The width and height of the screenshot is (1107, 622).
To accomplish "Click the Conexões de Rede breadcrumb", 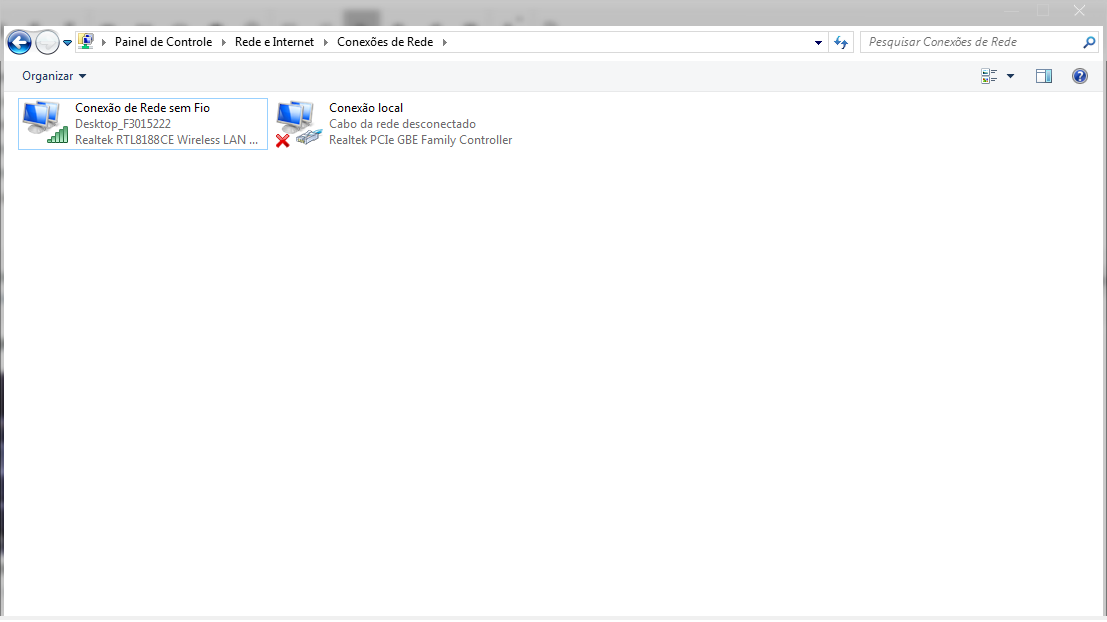I will tap(385, 42).
